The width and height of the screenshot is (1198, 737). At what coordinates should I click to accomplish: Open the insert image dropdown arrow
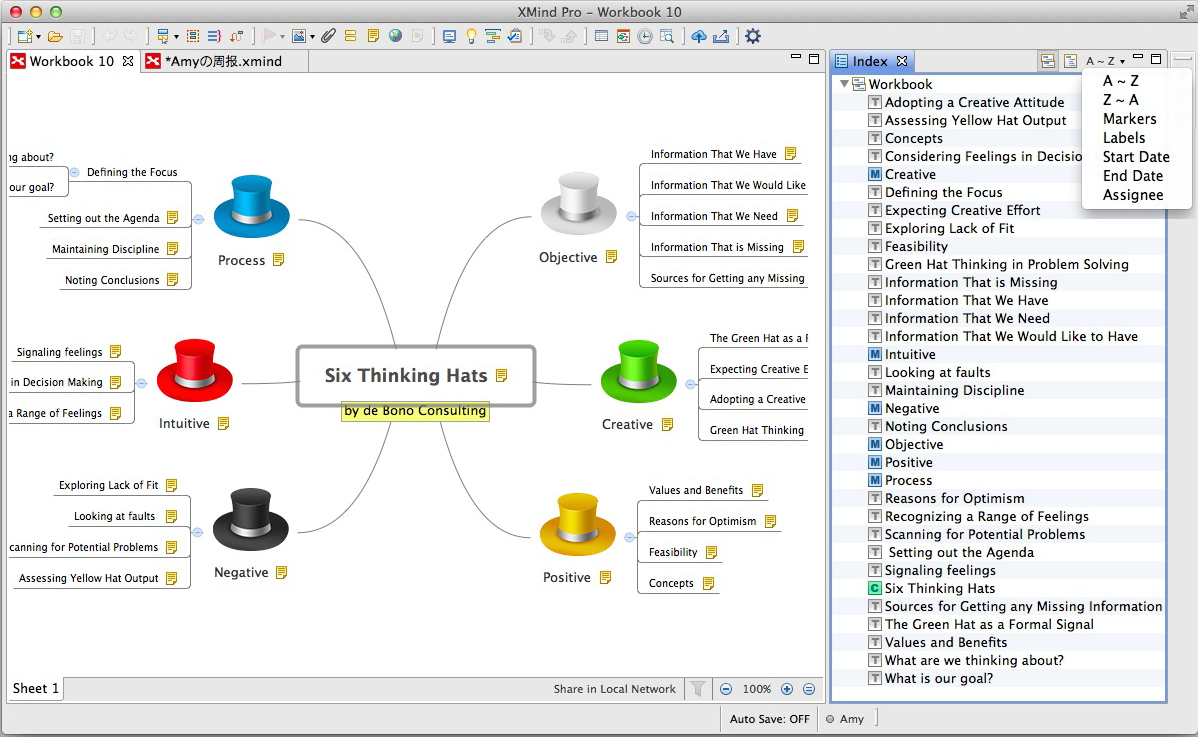(312, 37)
